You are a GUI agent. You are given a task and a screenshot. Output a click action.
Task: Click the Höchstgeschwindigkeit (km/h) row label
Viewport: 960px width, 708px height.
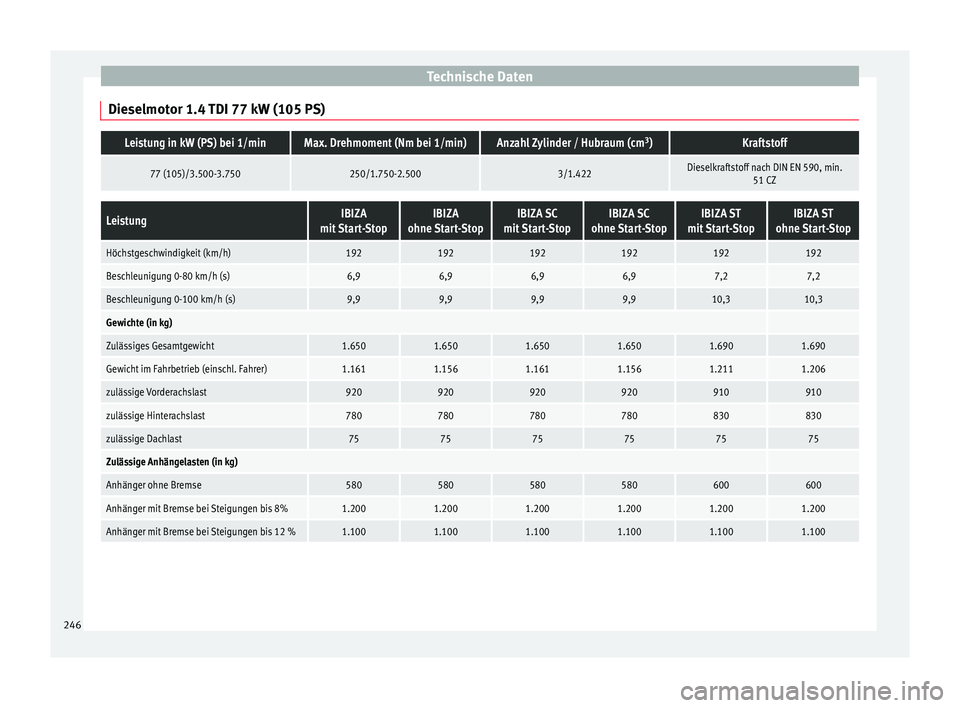click(x=168, y=253)
